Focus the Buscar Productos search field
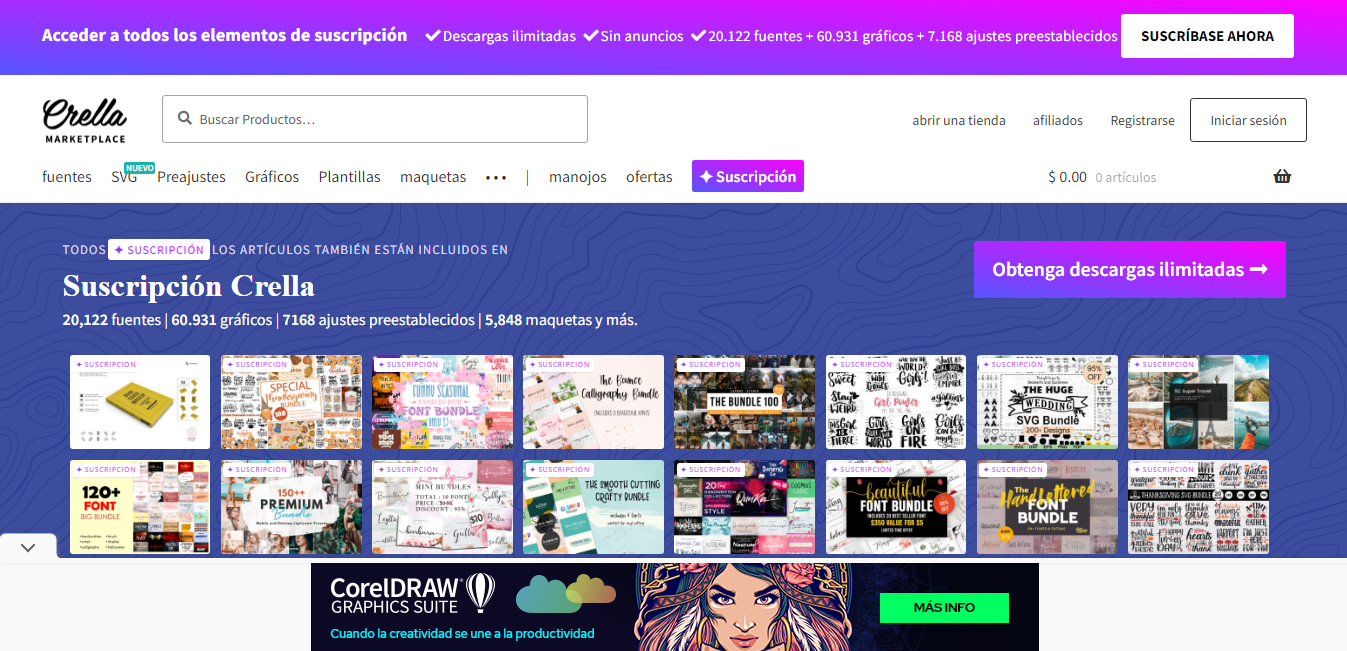This screenshot has width=1347, height=651. pyautogui.click(x=375, y=119)
